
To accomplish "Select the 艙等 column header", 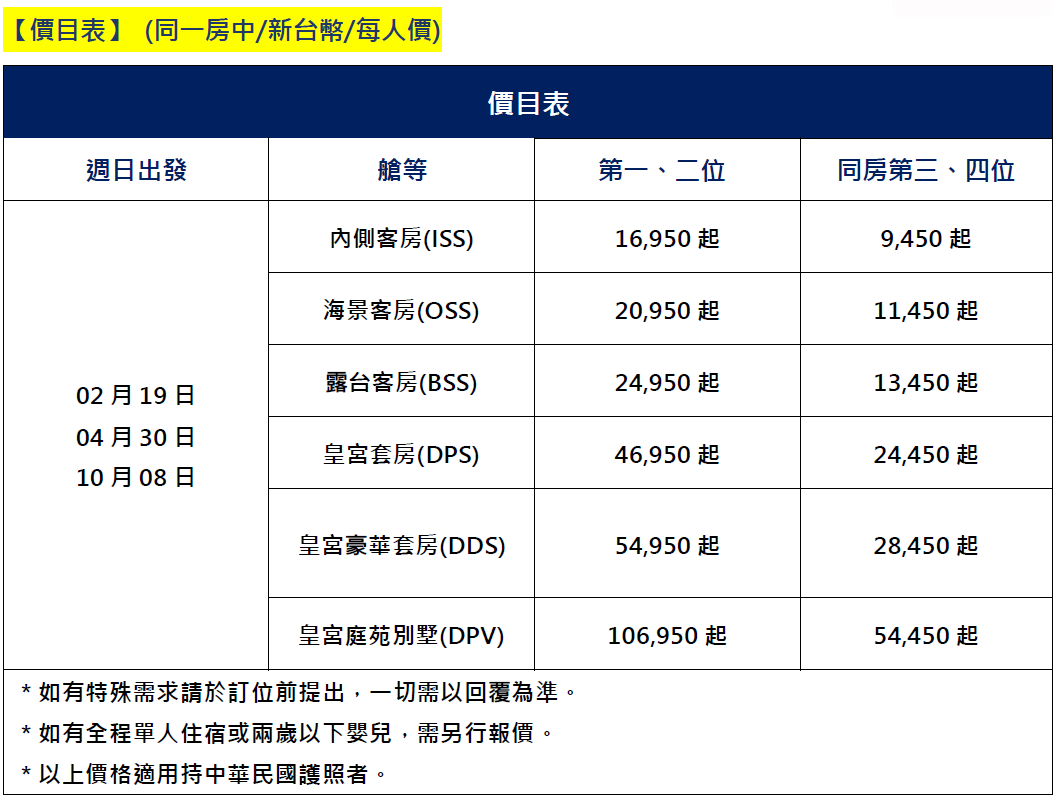I will (x=401, y=170).
